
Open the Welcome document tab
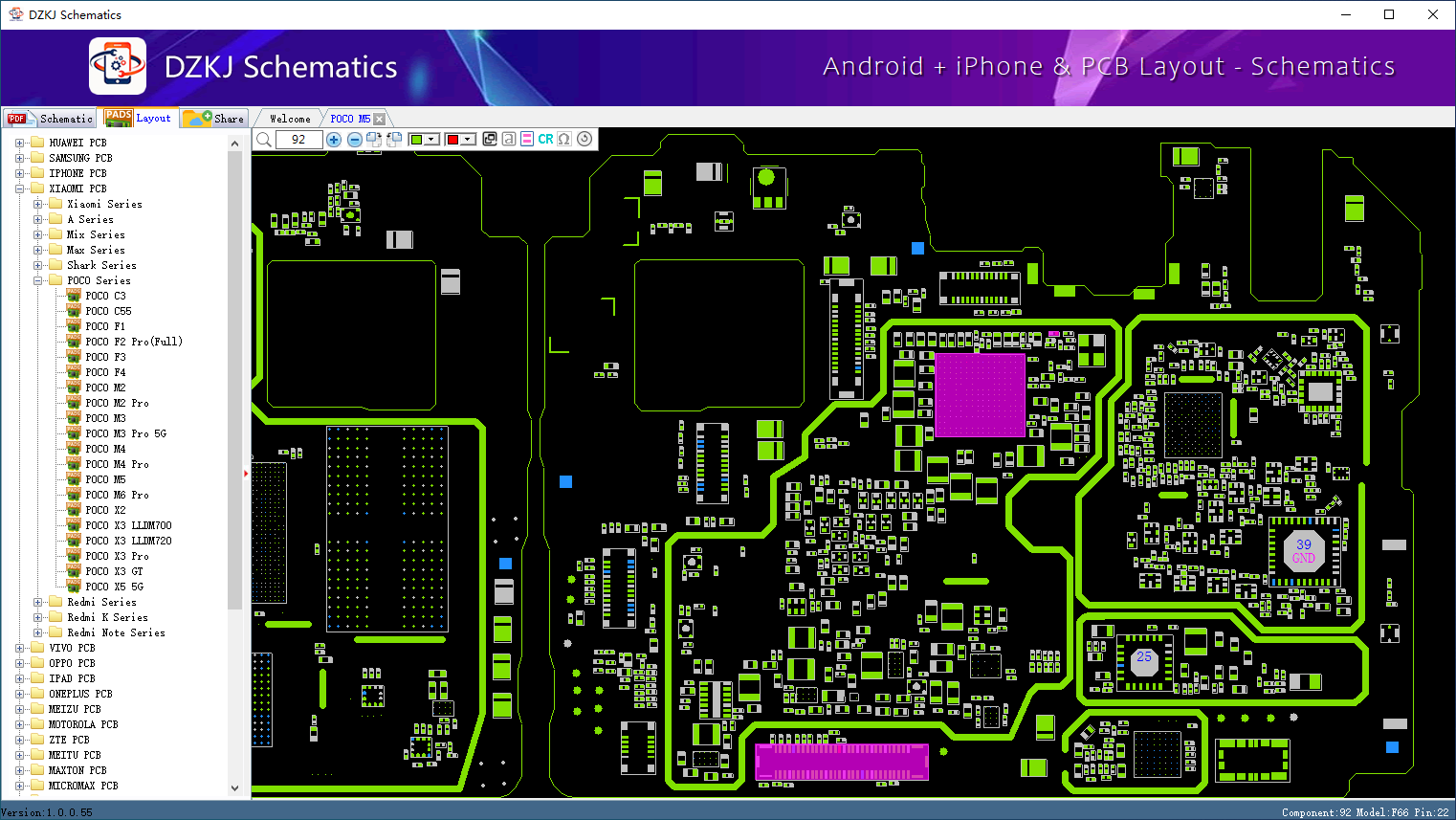290,119
